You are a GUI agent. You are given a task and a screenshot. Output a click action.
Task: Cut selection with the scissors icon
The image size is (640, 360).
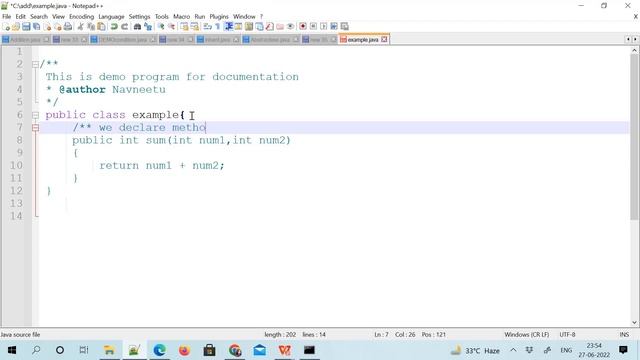80,27
